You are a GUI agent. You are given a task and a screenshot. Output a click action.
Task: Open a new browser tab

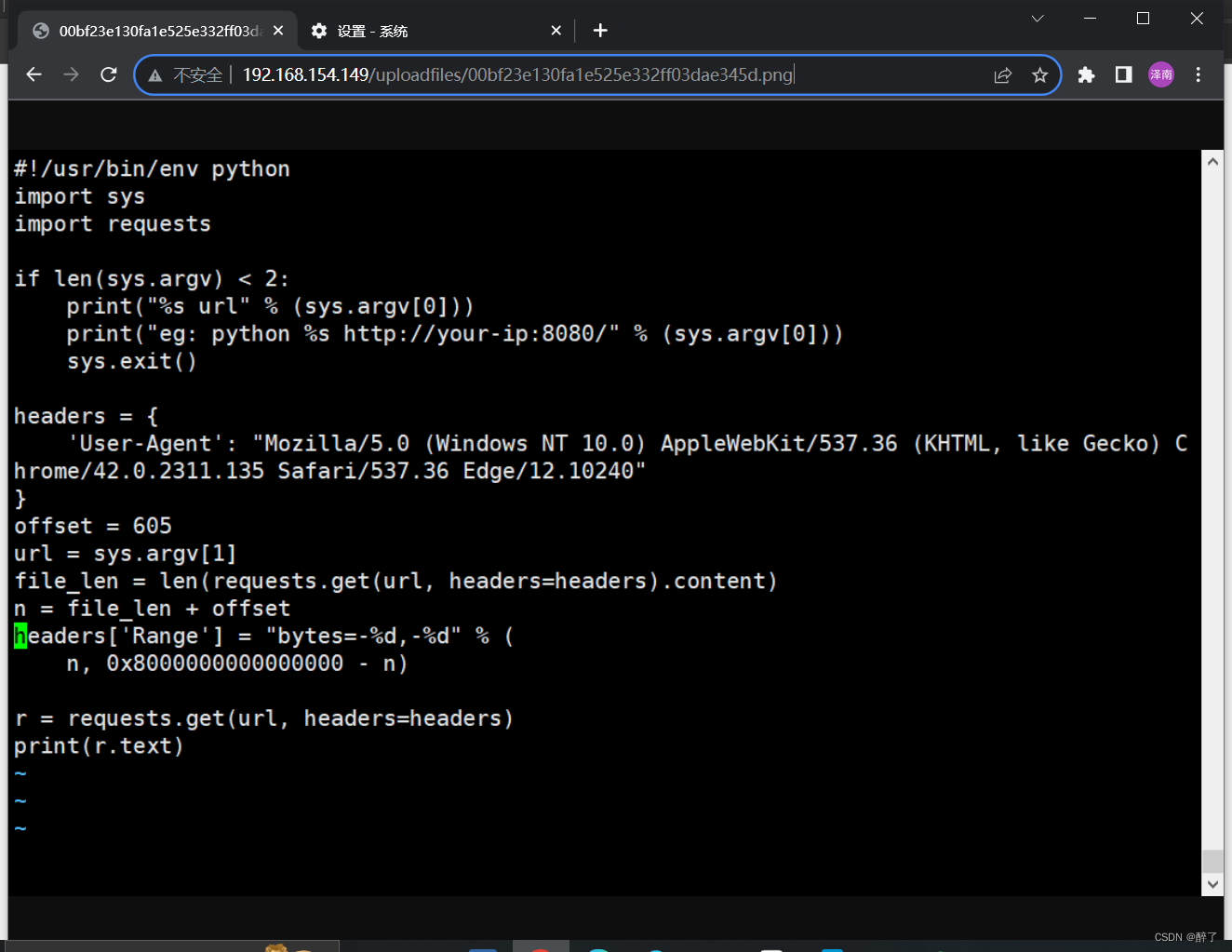pyautogui.click(x=600, y=31)
